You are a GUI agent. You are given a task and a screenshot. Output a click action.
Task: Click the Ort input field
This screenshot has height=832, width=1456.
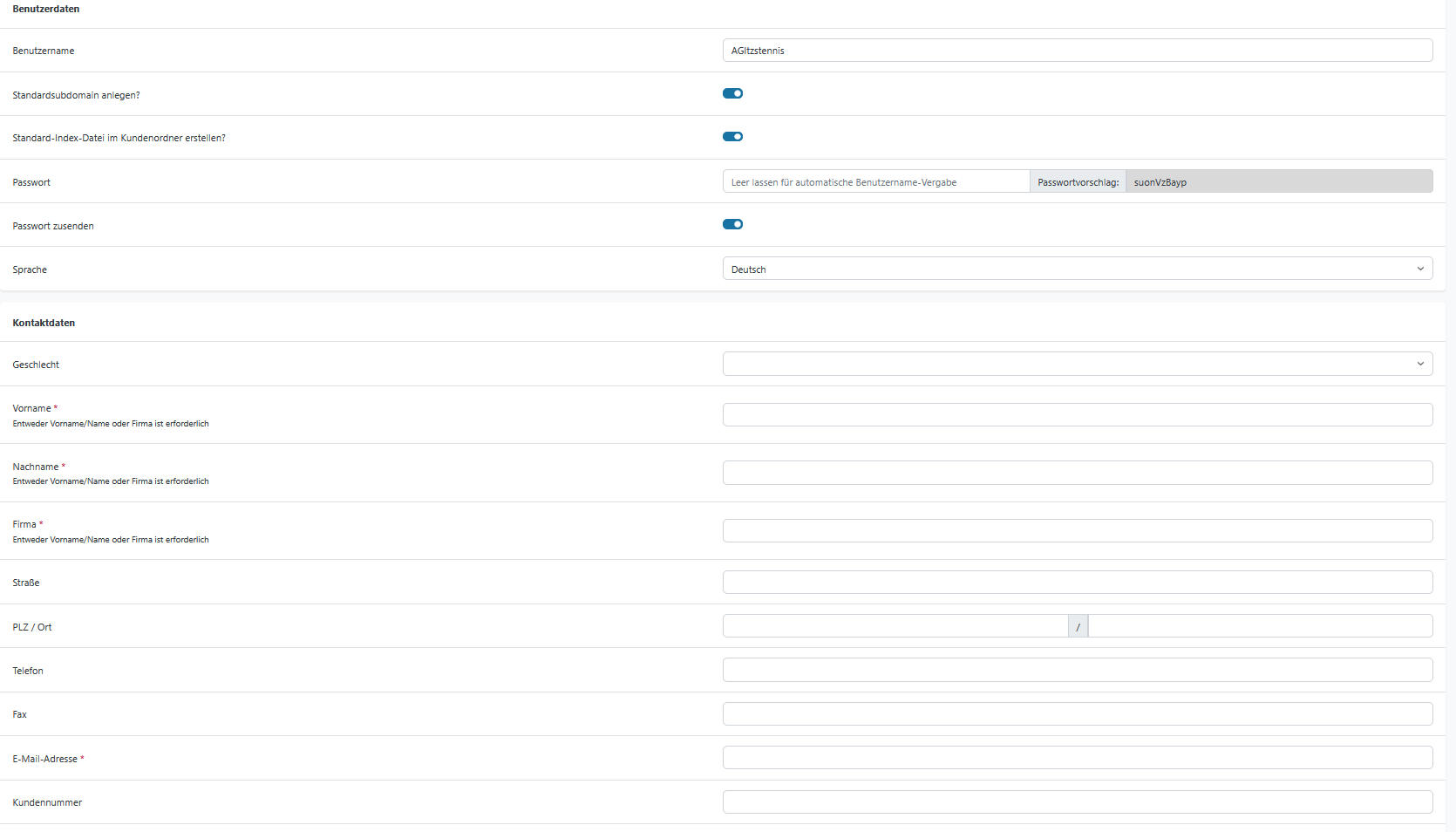(x=1261, y=626)
